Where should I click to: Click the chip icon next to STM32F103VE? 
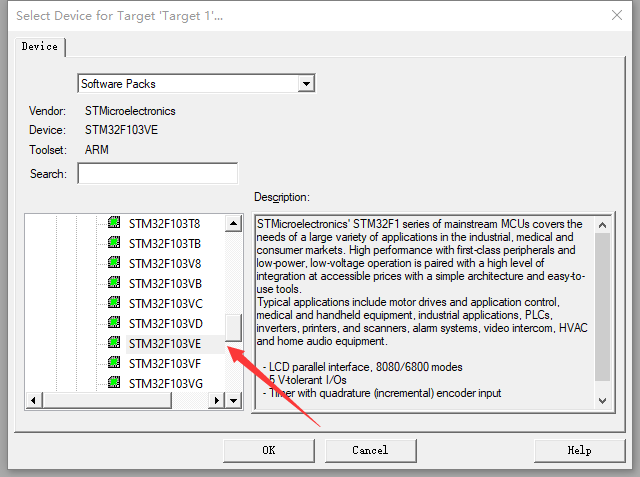[x=114, y=343]
